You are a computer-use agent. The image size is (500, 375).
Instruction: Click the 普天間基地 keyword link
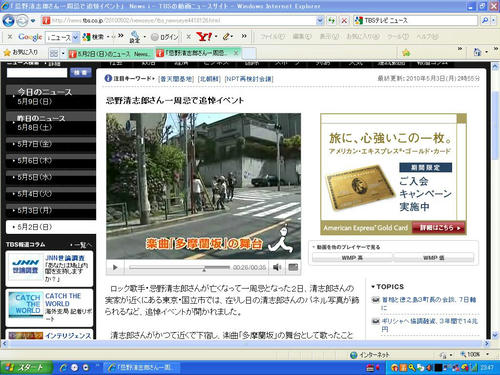pyautogui.click(x=176, y=79)
